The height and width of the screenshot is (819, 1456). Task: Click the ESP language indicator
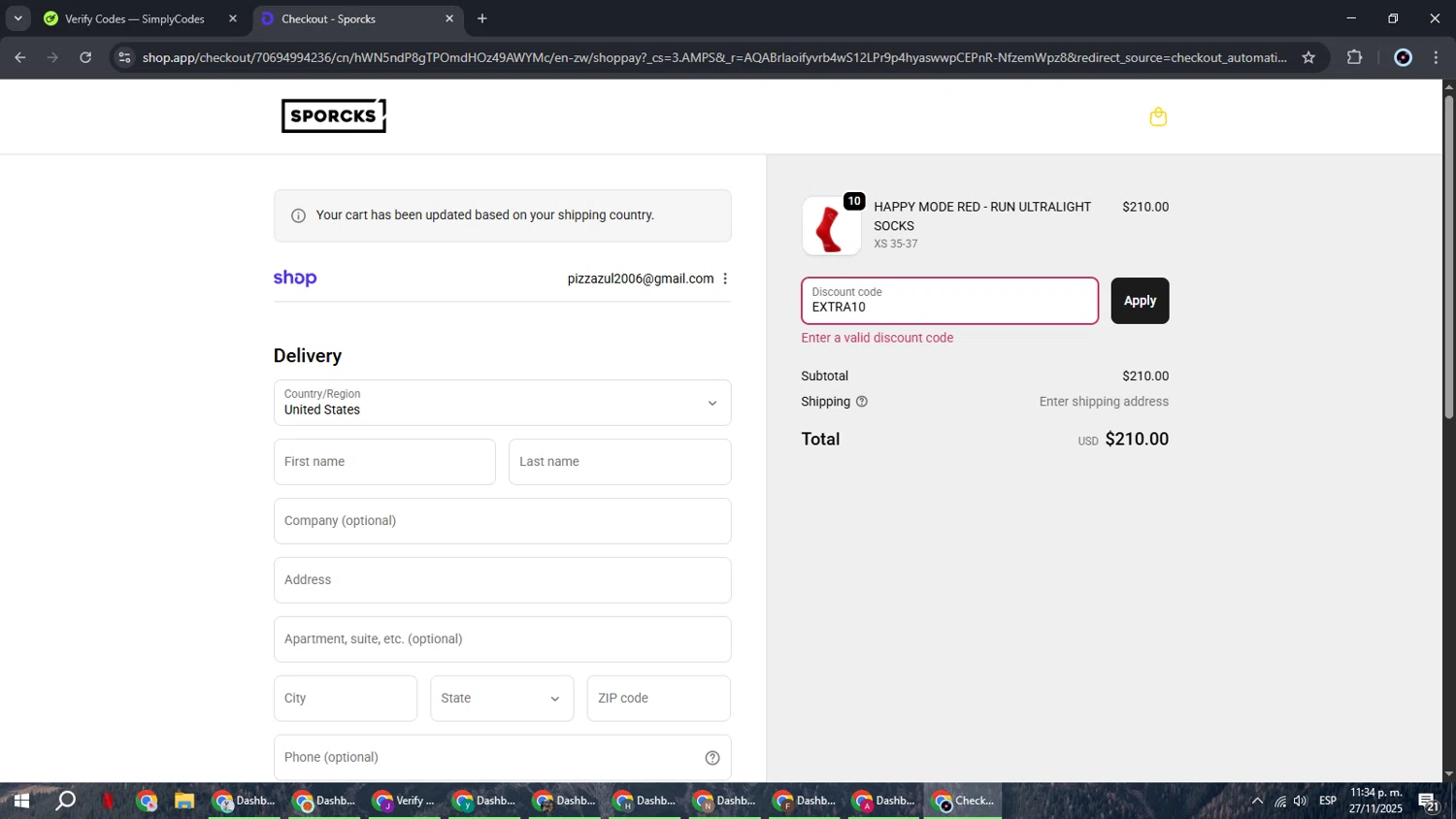tap(1328, 802)
